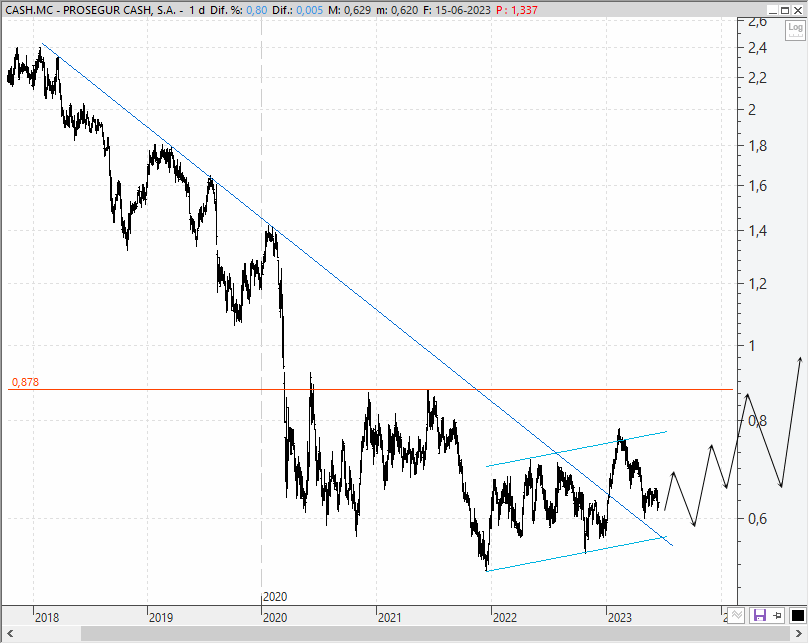Click the red 0,878 level label
This screenshot has height=644, width=809.
pos(25,382)
